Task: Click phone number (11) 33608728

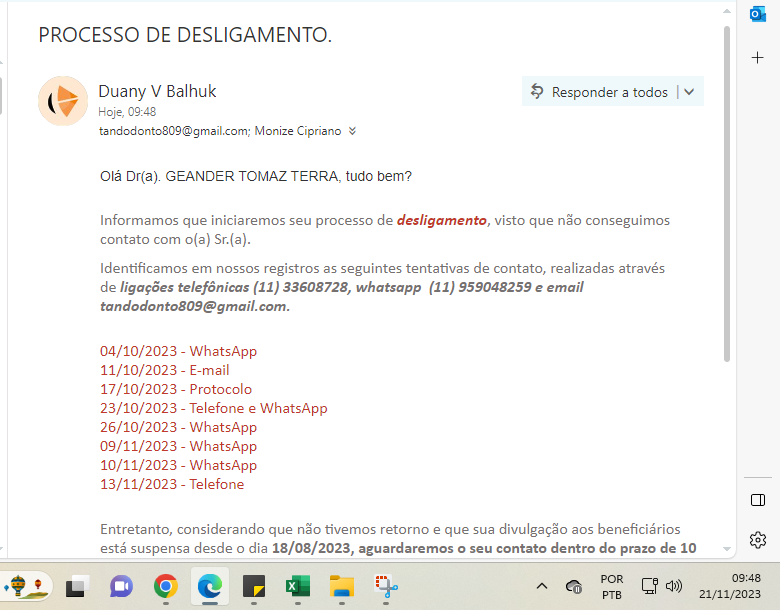Action: pyautogui.click(x=300, y=287)
